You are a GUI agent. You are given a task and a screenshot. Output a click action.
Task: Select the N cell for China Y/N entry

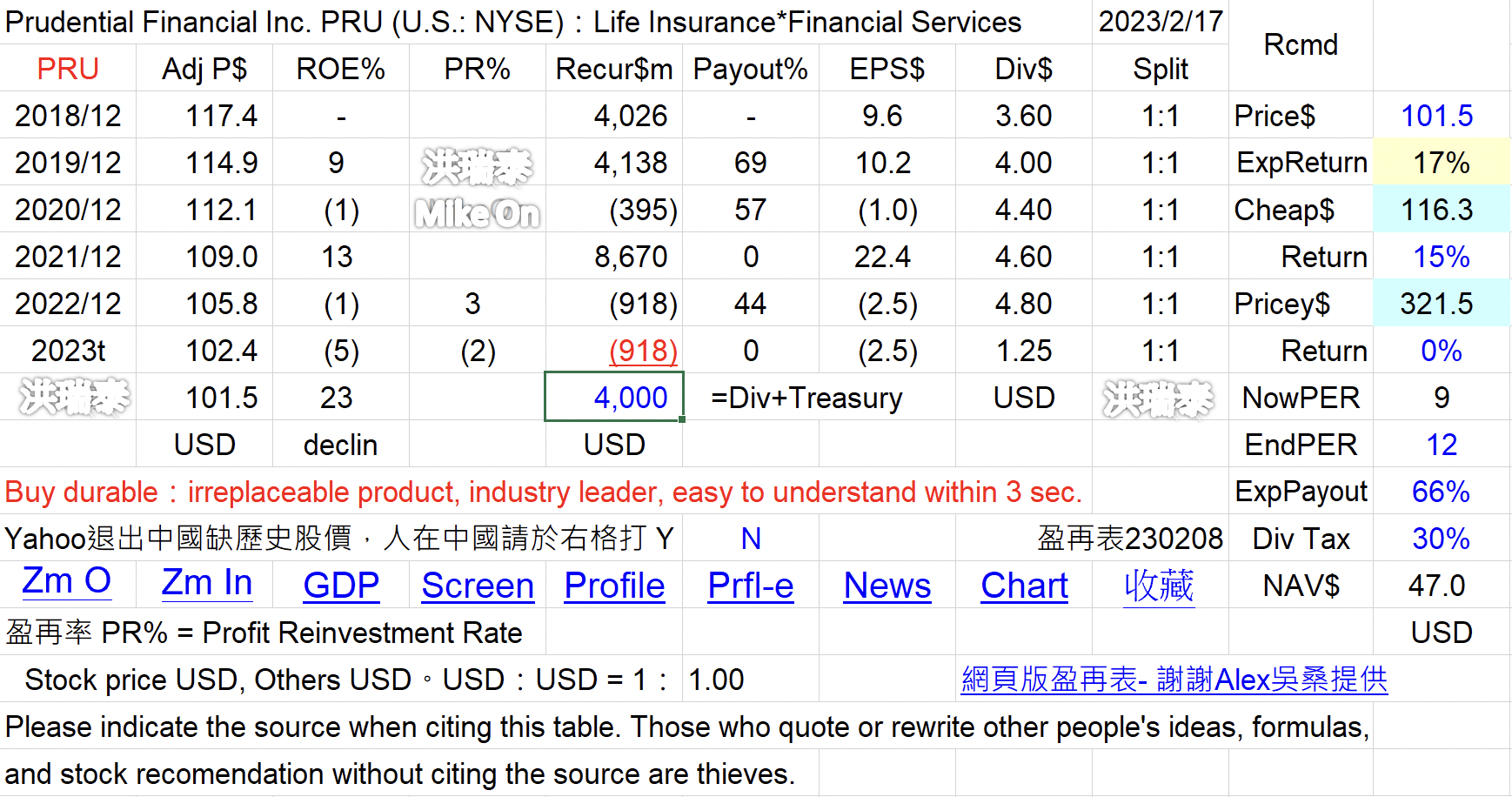click(751, 539)
